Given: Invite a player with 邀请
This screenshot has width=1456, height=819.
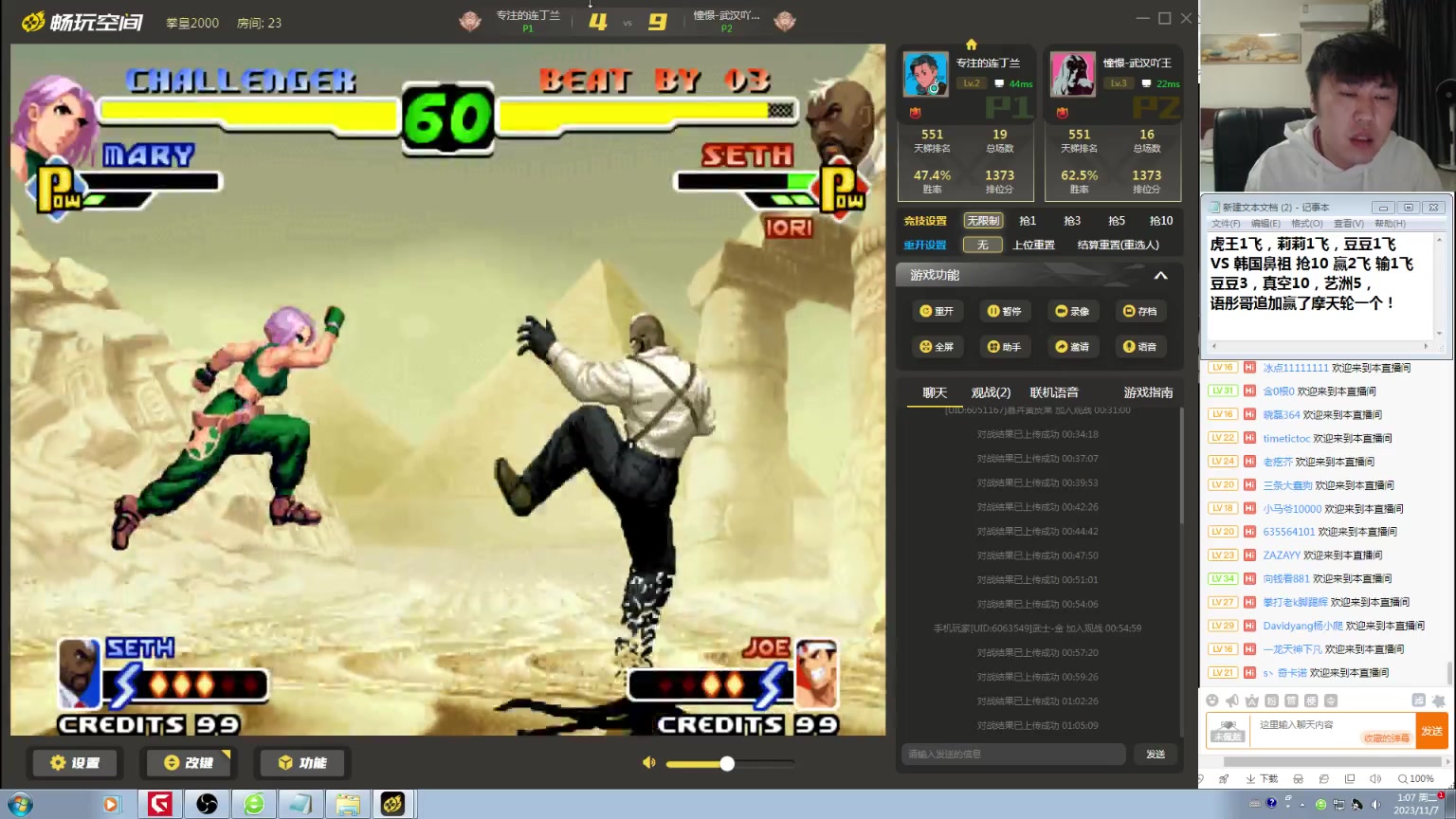Looking at the screenshot, I should pyautogui.click(x=1072, y=347).
